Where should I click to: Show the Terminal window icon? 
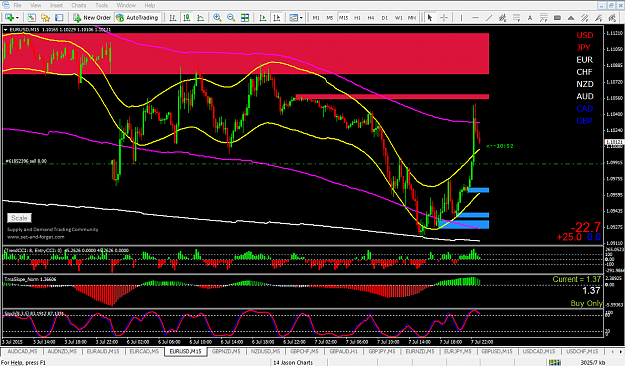[x=59, y=18]
